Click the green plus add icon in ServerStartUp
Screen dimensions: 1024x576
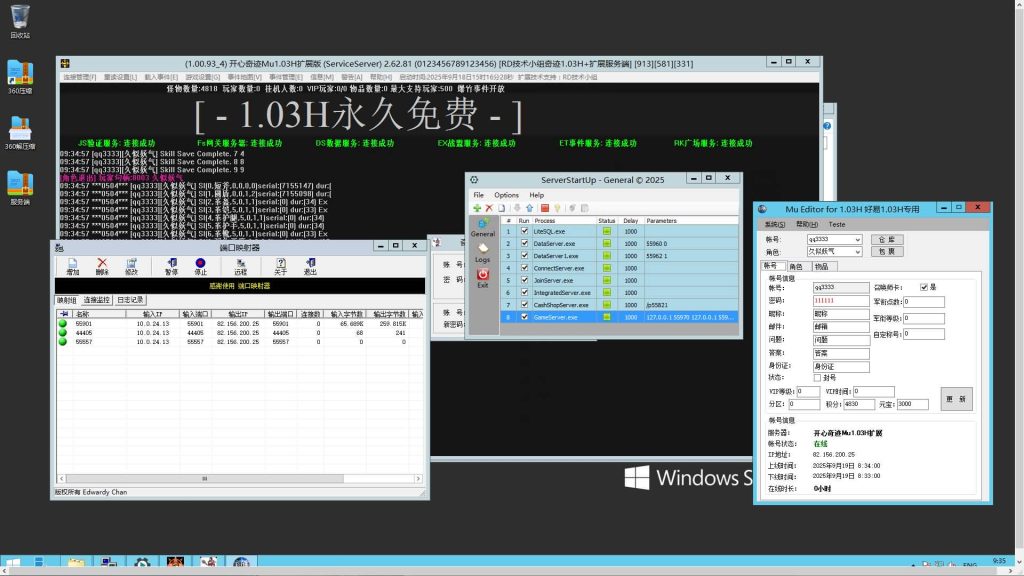click(477, 208)
